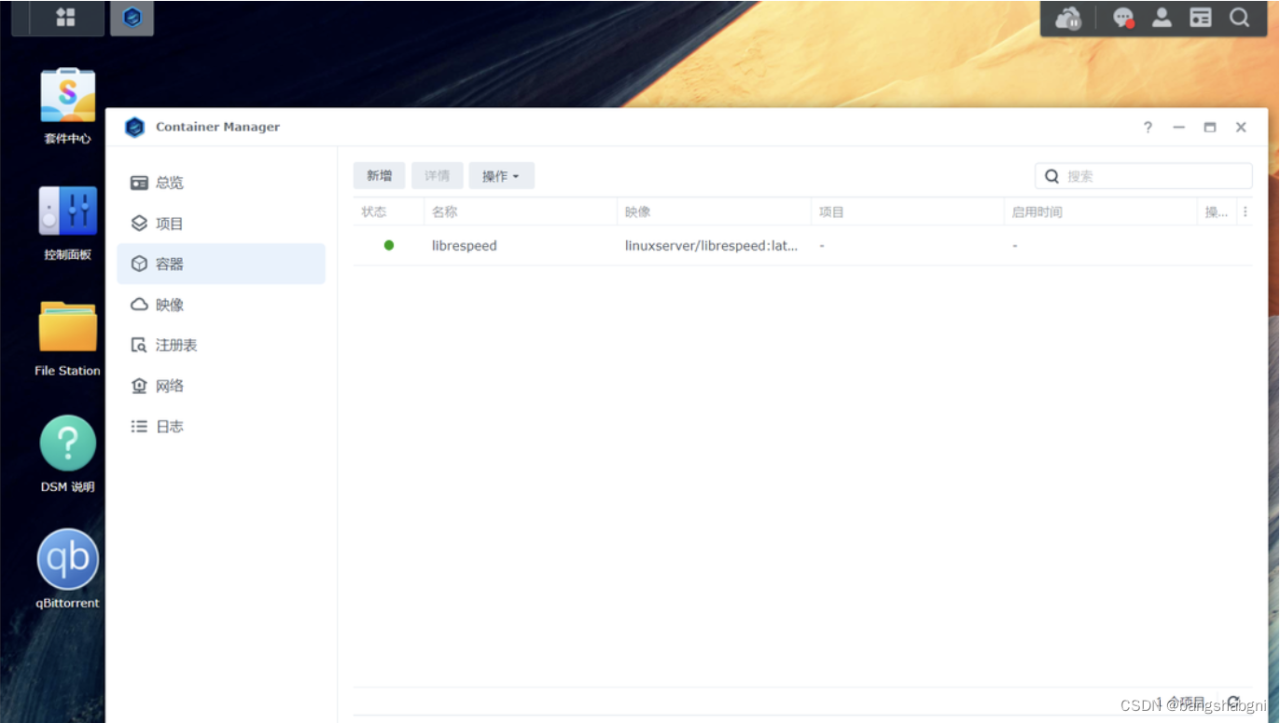Open Log (日志) in sidebar

point(221,426)
